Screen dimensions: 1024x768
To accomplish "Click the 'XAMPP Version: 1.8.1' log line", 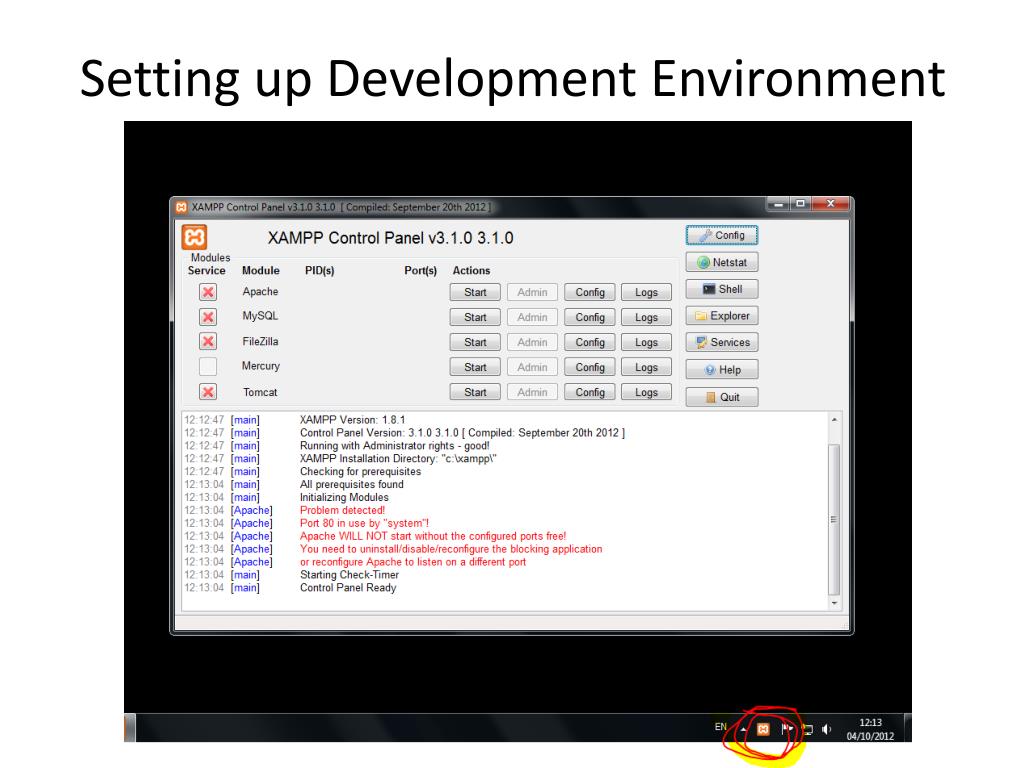I will click(352, 420).
